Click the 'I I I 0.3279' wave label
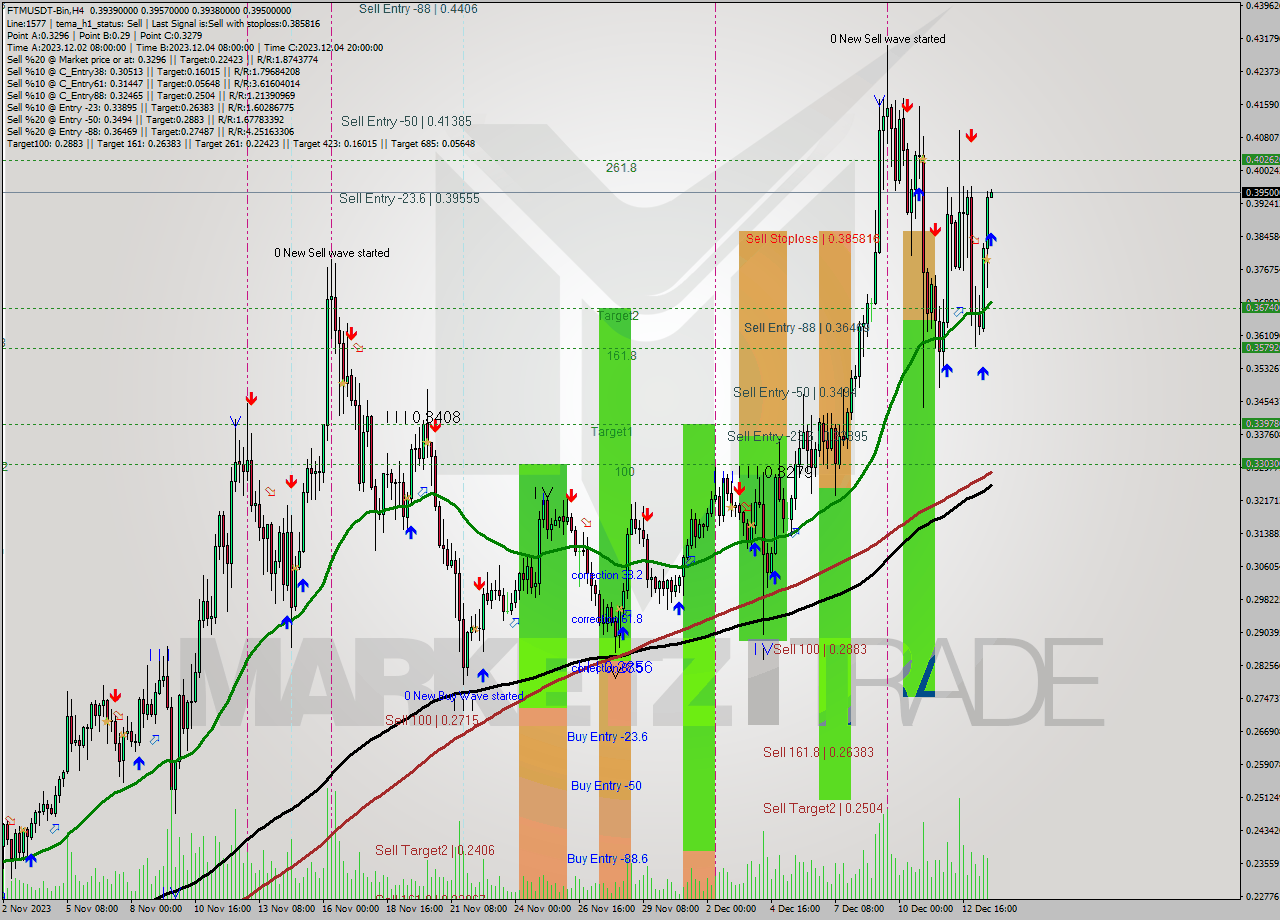Image resolution: width=1280 pixels, height=920 pixels. point(775,471)
